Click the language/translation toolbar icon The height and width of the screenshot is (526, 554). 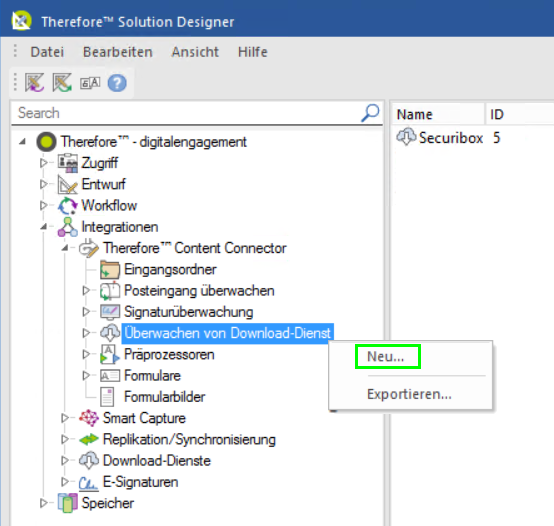click(90, 83)
